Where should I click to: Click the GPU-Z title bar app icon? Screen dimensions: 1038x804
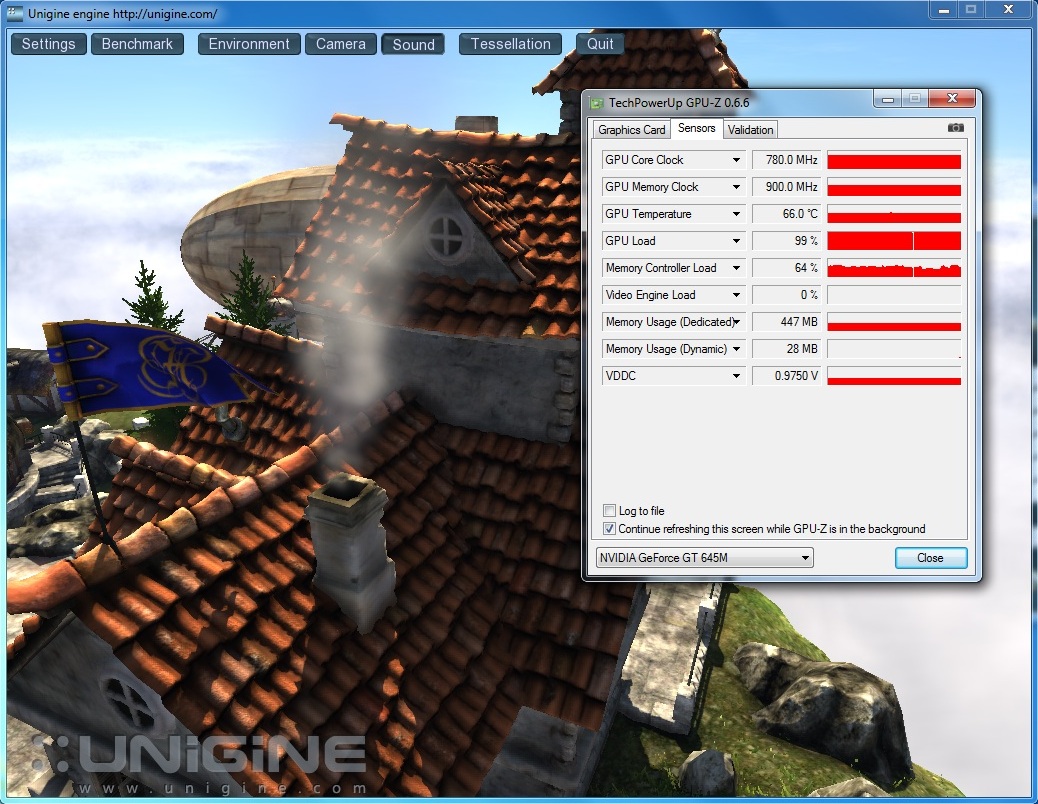[x=596, y=103]
